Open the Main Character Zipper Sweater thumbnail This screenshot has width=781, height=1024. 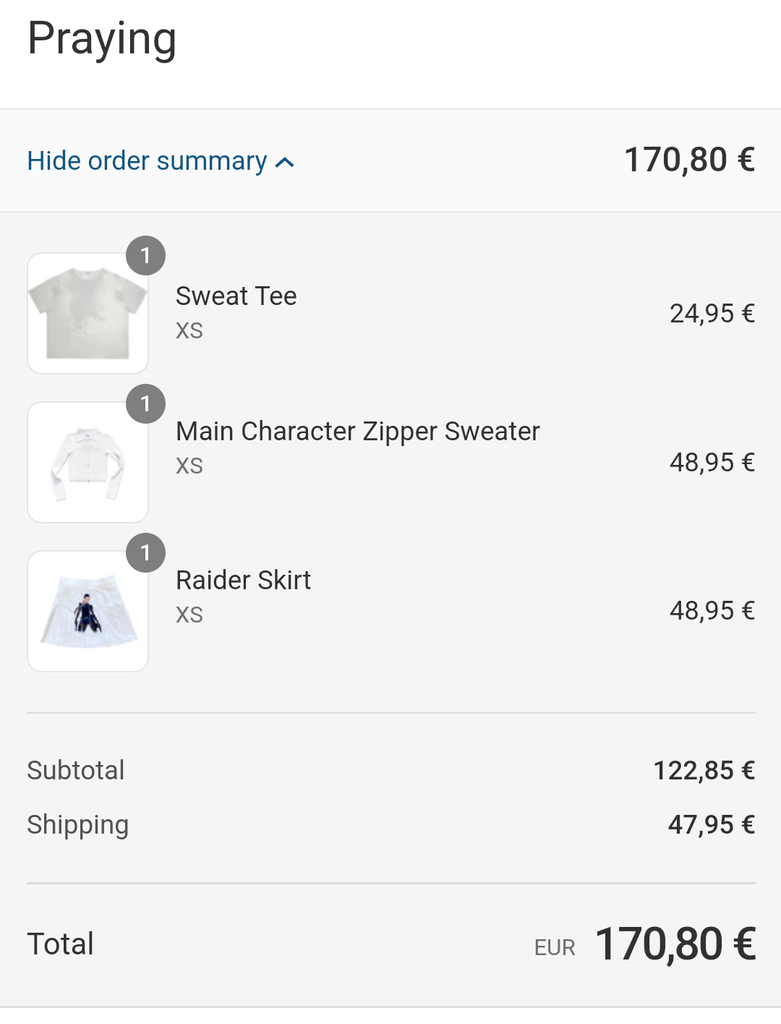tap(88, 462)
